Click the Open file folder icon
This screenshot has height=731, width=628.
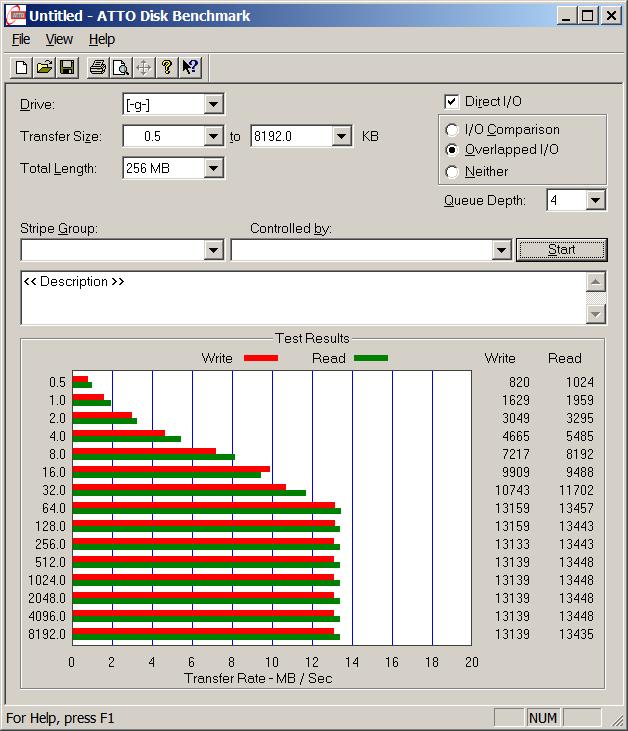pos(44,68)
